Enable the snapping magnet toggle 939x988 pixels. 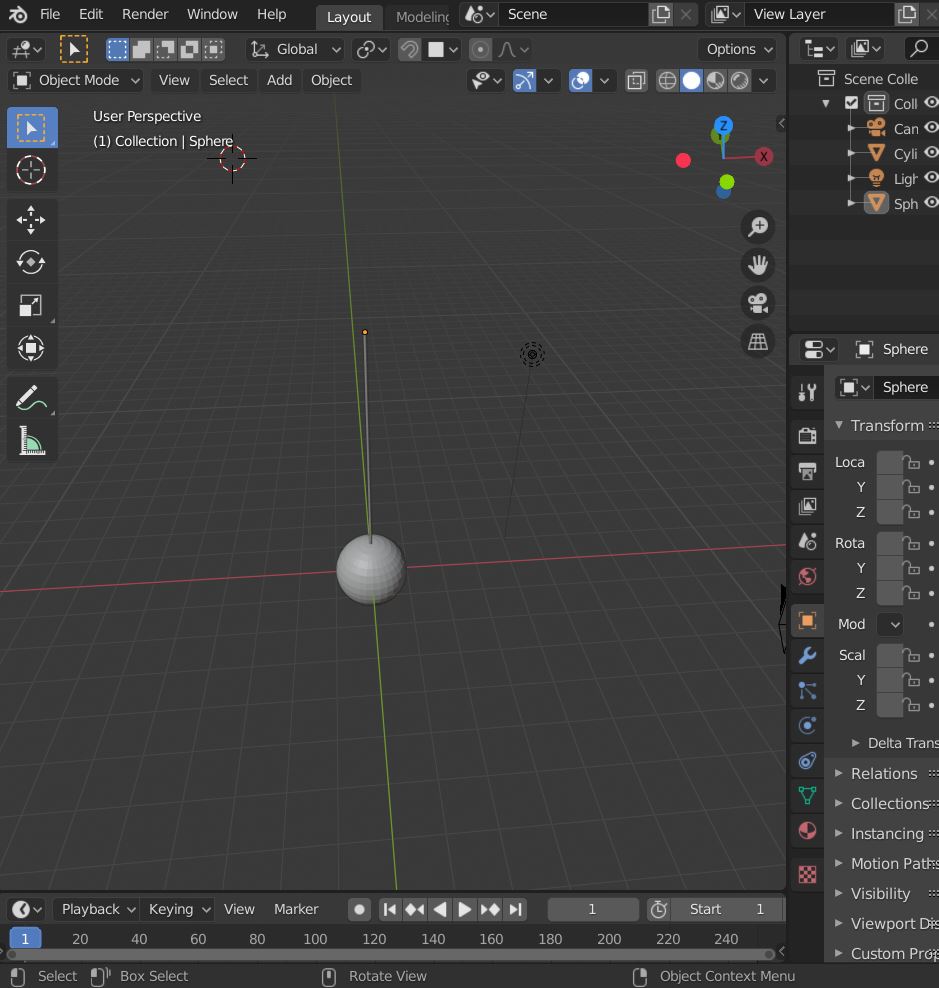point(409,49)
